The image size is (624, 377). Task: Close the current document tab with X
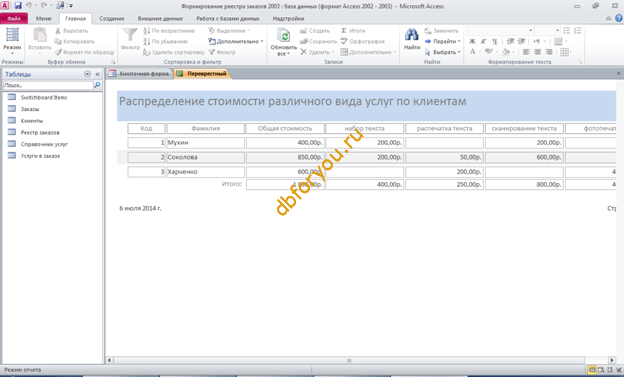618,74
